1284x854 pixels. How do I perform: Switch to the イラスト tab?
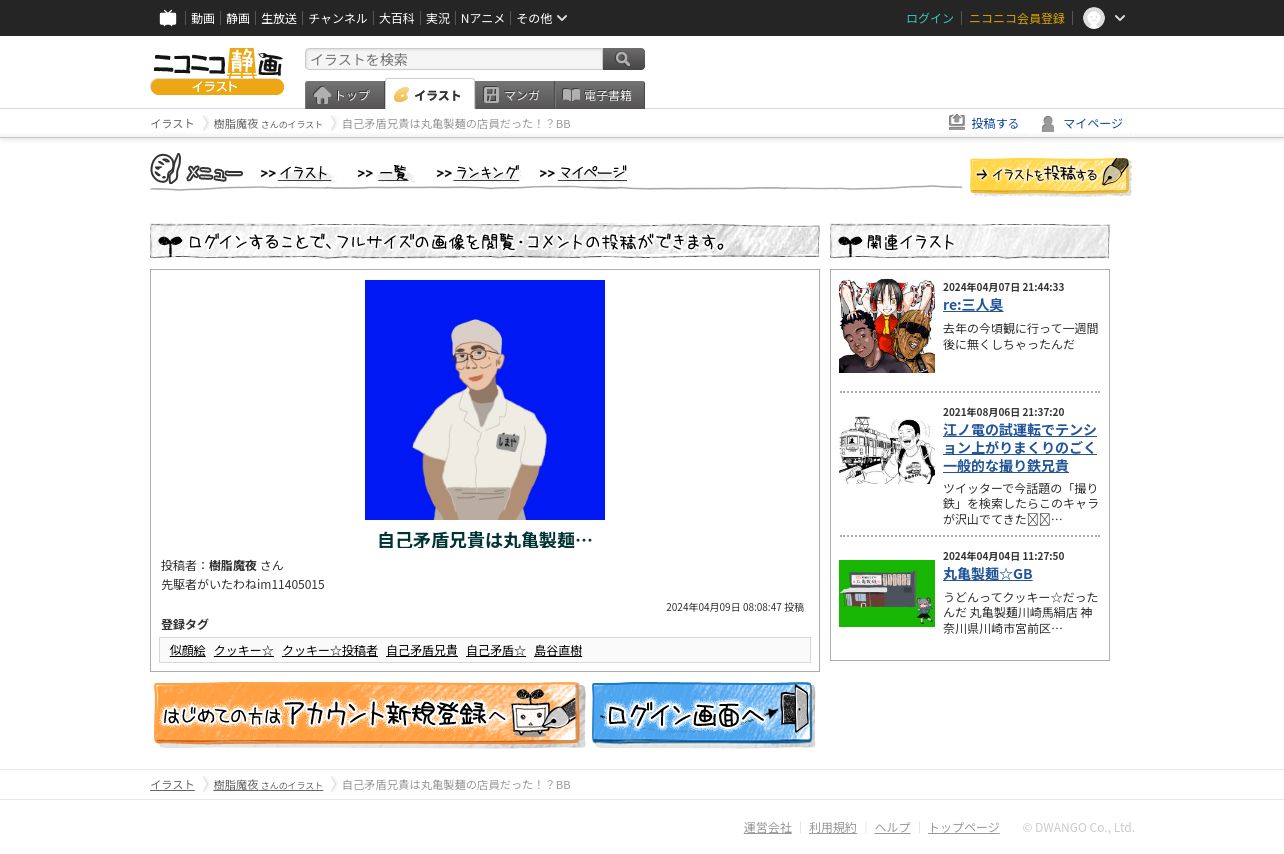pyautogui.click(x=430, y=95)
